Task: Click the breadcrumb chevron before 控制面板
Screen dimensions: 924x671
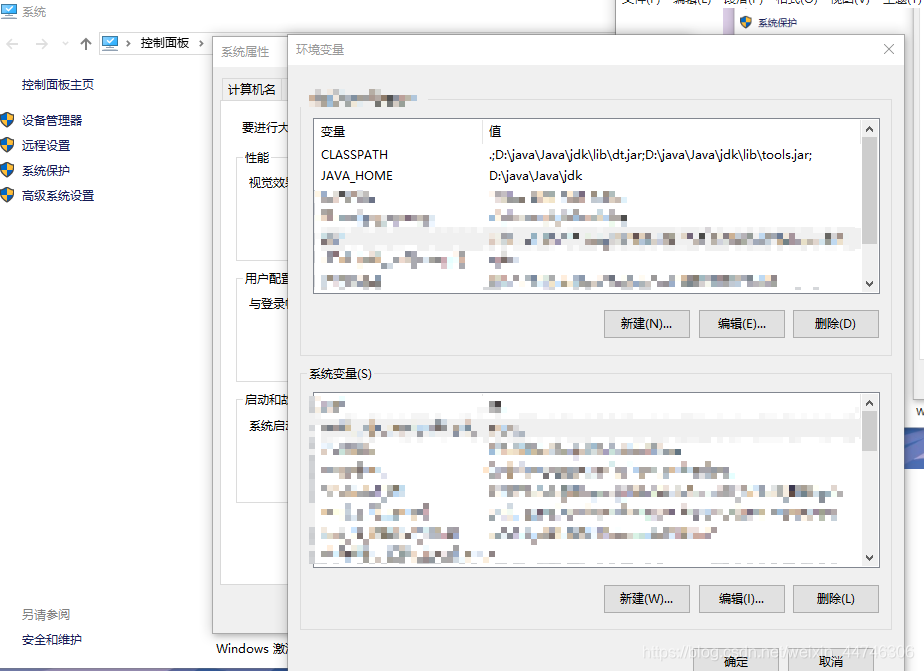Action: click(127, 43)
